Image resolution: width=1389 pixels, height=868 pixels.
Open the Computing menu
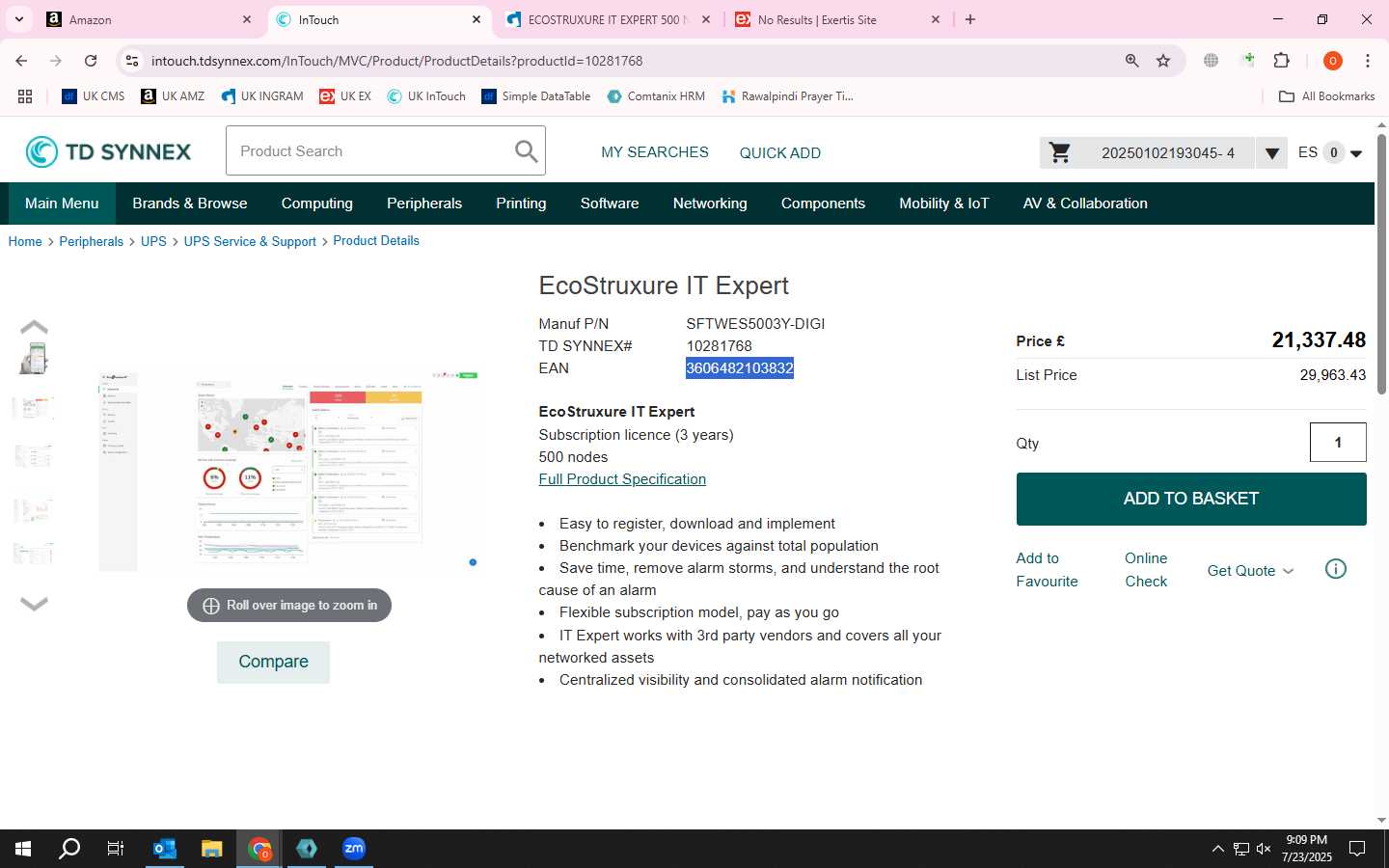click(x=317, y=203)
